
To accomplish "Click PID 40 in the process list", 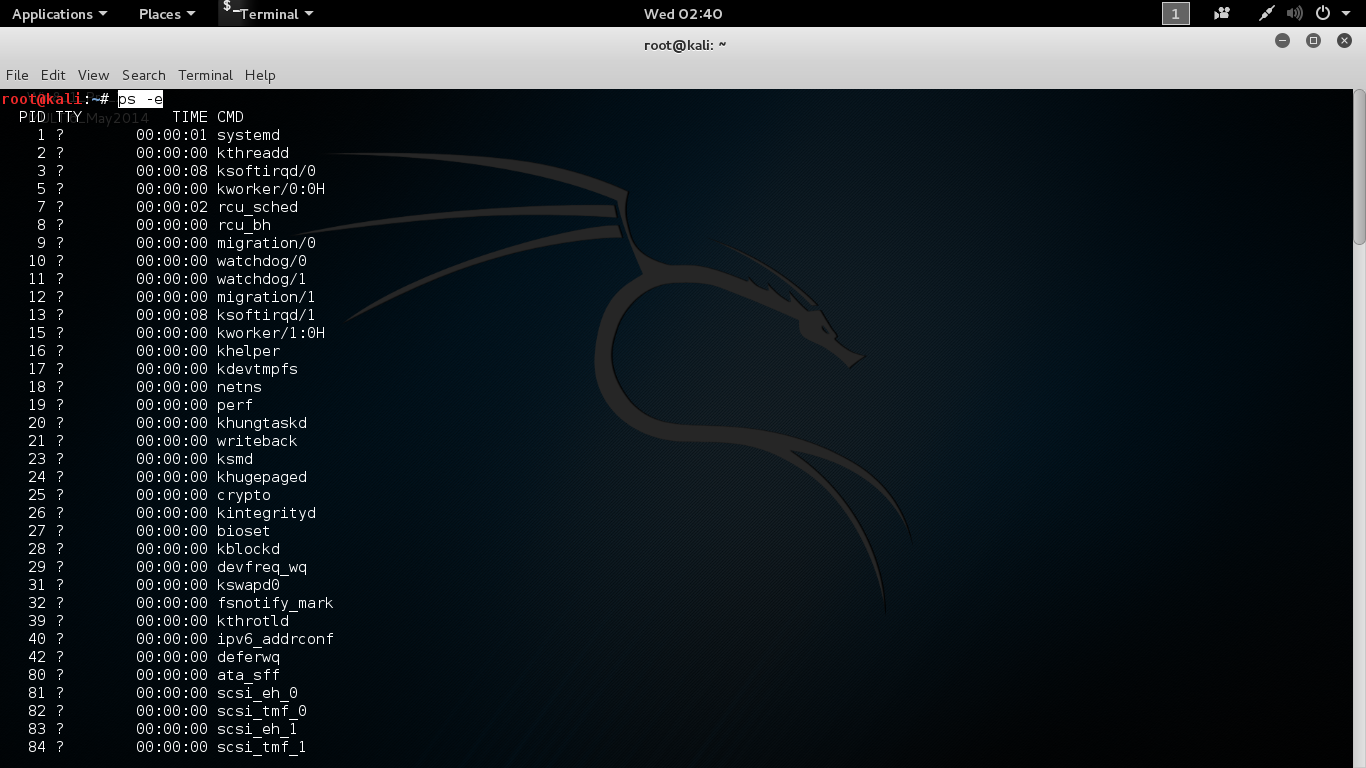I will click(x=37, y=639).
